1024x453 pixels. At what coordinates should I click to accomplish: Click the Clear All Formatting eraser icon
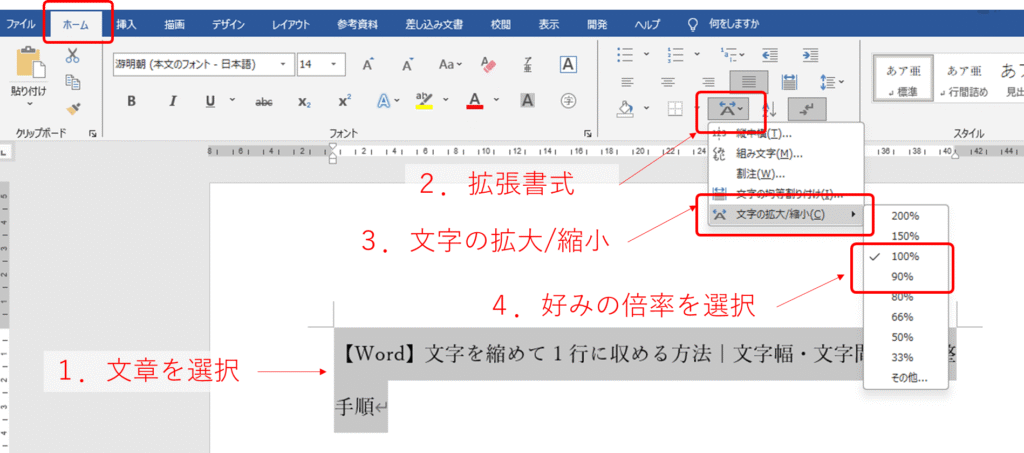[488, 64]
